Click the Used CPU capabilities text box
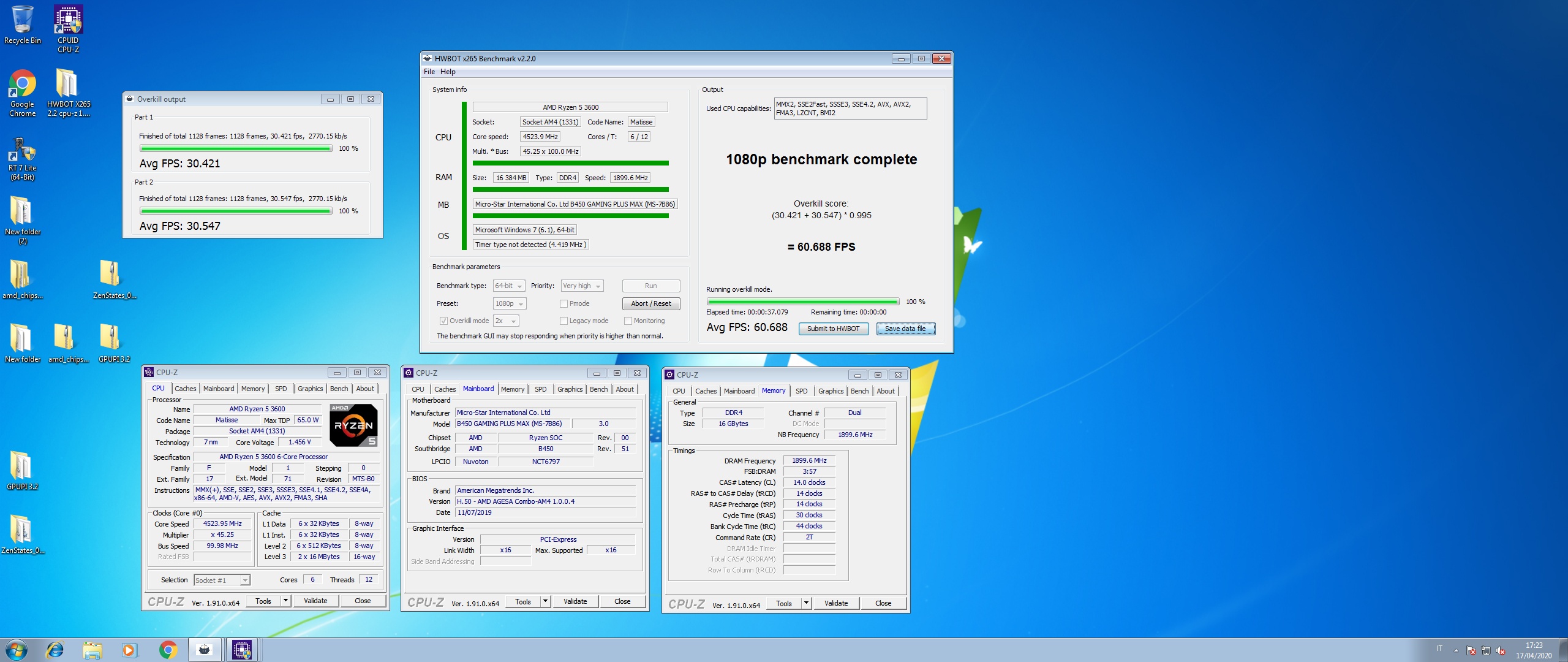1568x662 pixels. pyautogui.click(x=850, y=108)
